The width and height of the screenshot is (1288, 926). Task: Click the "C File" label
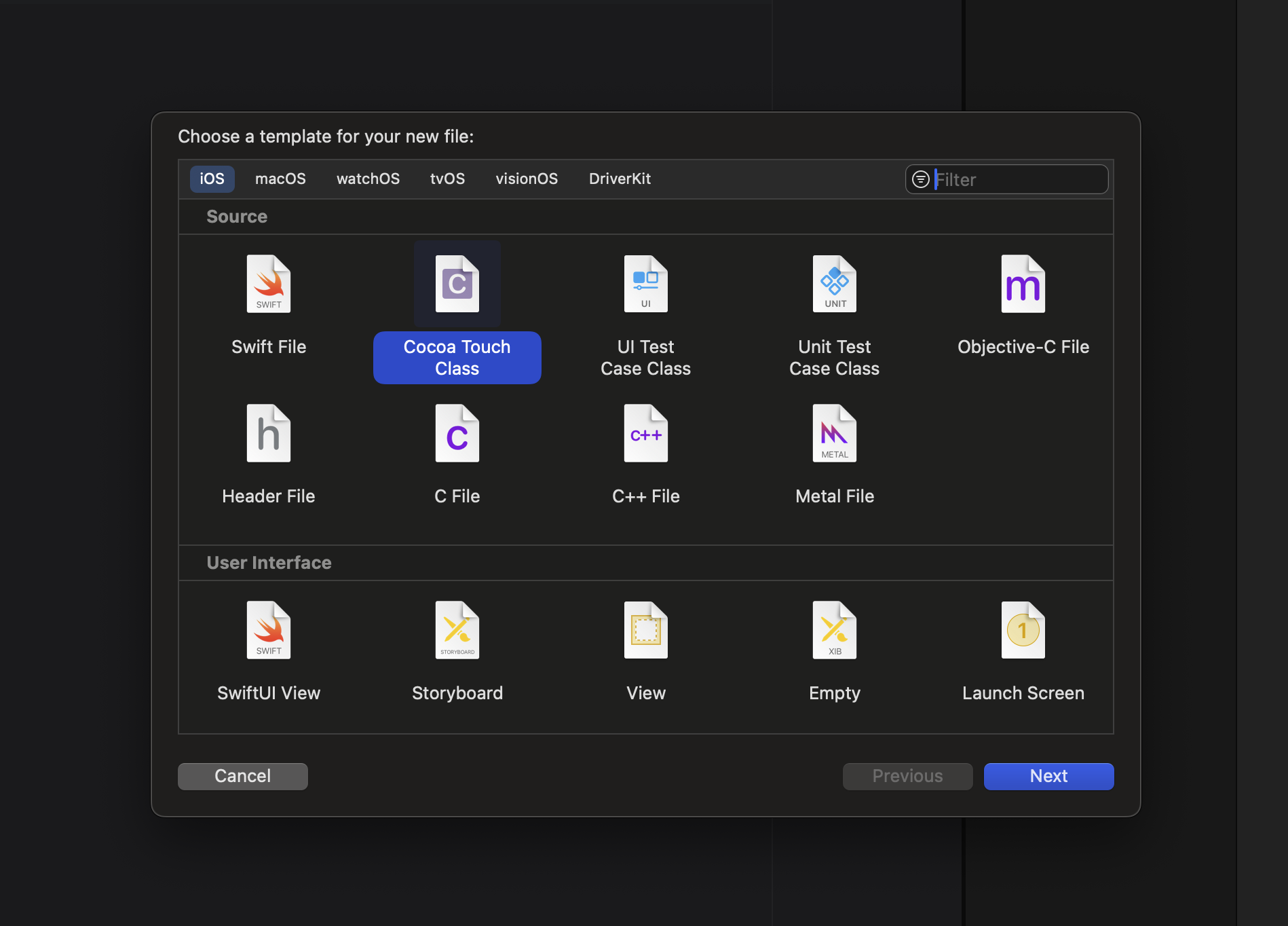pyautogui.click(x=457, y=496)
